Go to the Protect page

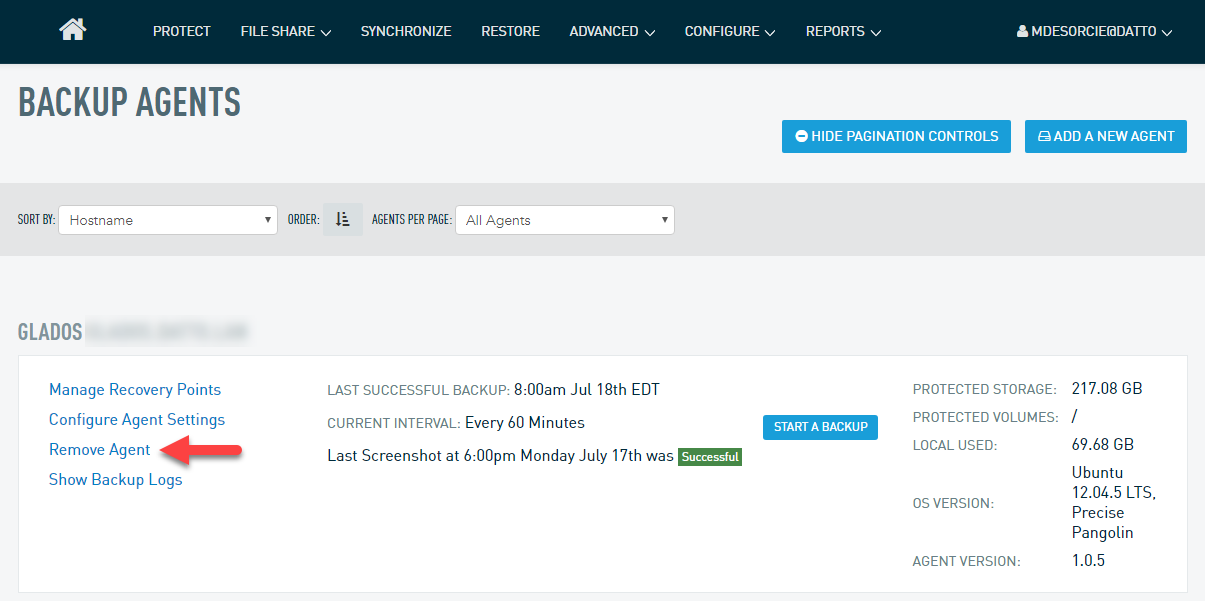point(181,31)
